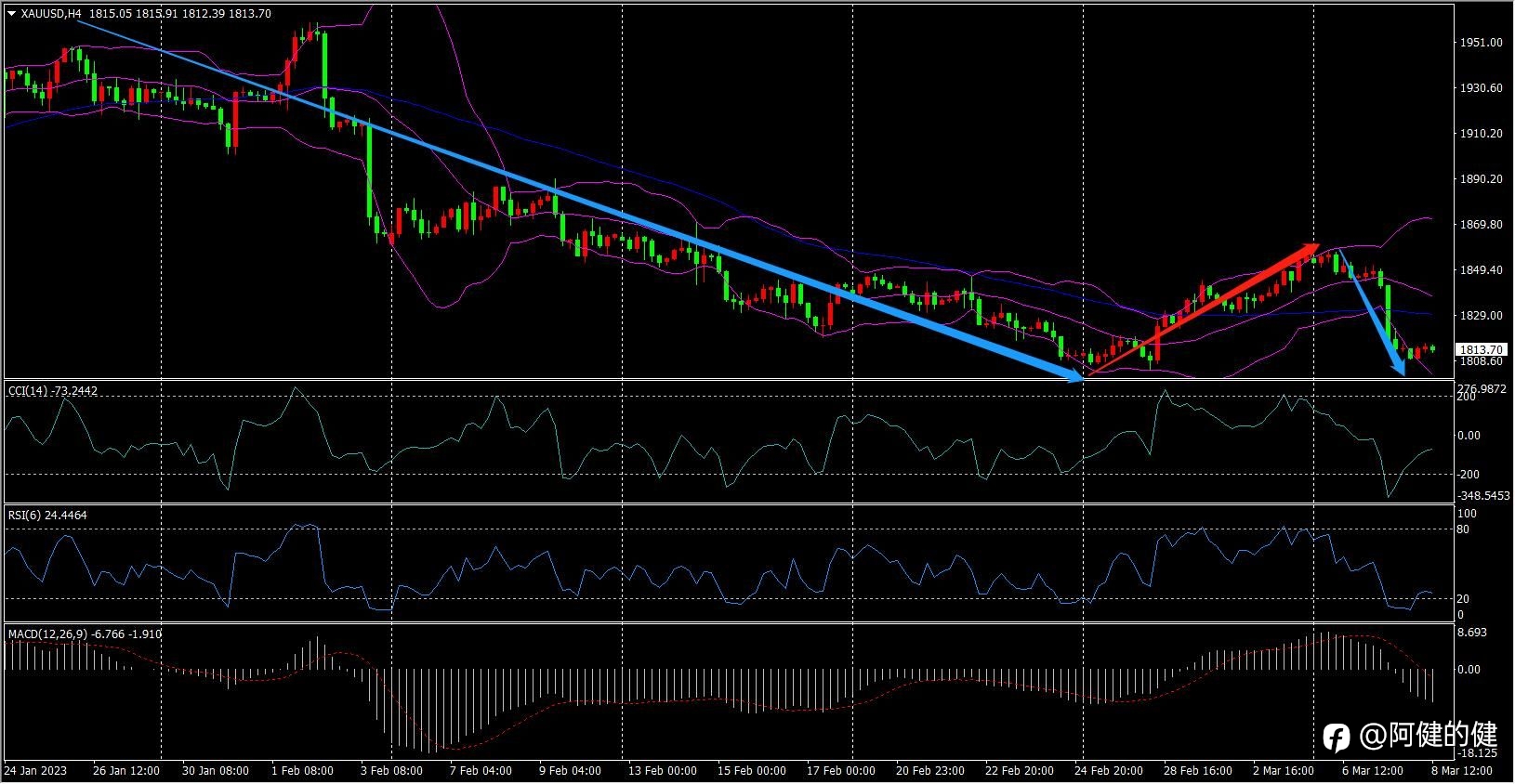Click the 1869.80 price axis label
The width and height of the screenshot is (1515, 784).
(x=1482, y=225)
